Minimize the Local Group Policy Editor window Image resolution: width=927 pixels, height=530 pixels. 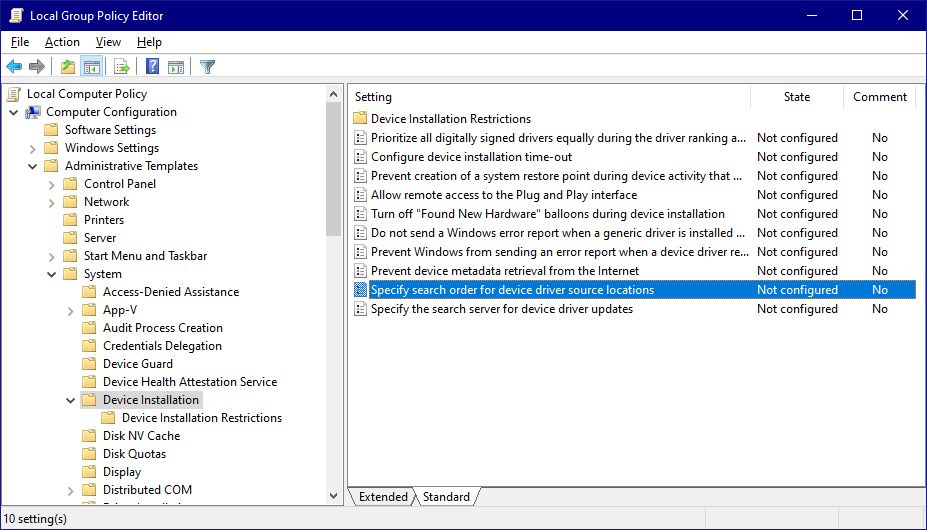click(x=811, y=15)
